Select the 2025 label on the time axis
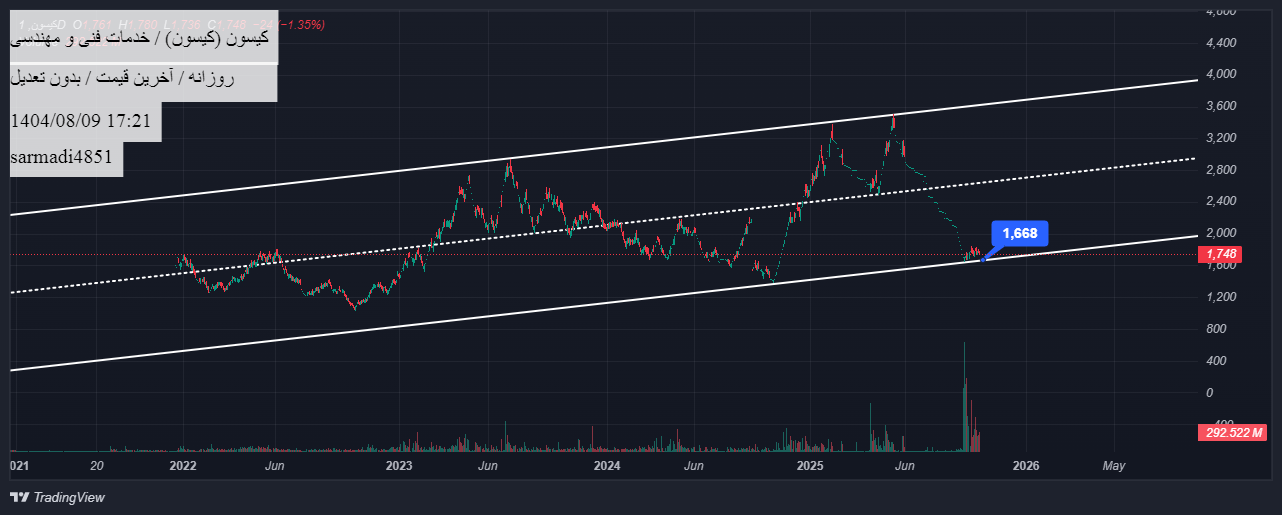Viewport: 1282px width, 515px height. (x=809, y=466)
